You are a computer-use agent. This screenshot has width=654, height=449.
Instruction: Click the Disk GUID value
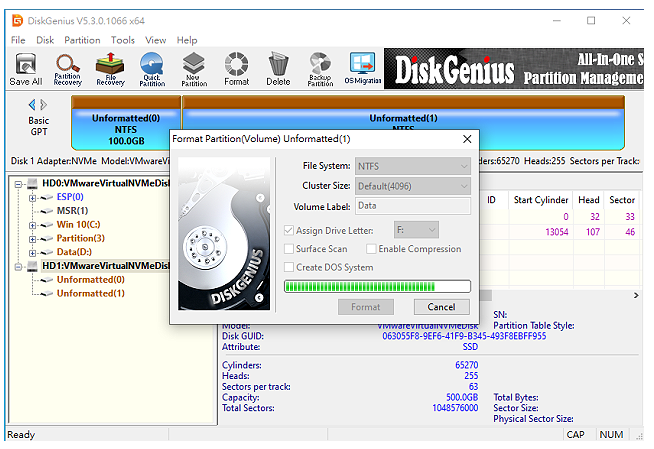(464, 336)
